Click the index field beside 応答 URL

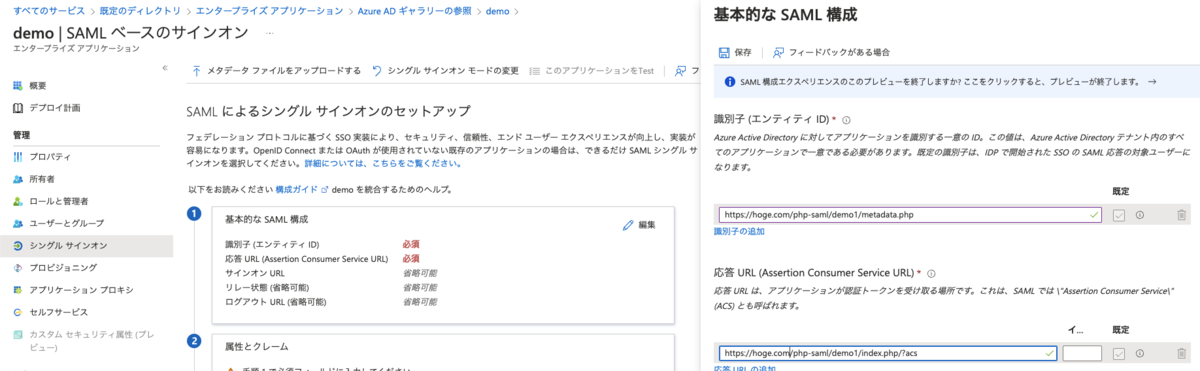coord(1082,353)
